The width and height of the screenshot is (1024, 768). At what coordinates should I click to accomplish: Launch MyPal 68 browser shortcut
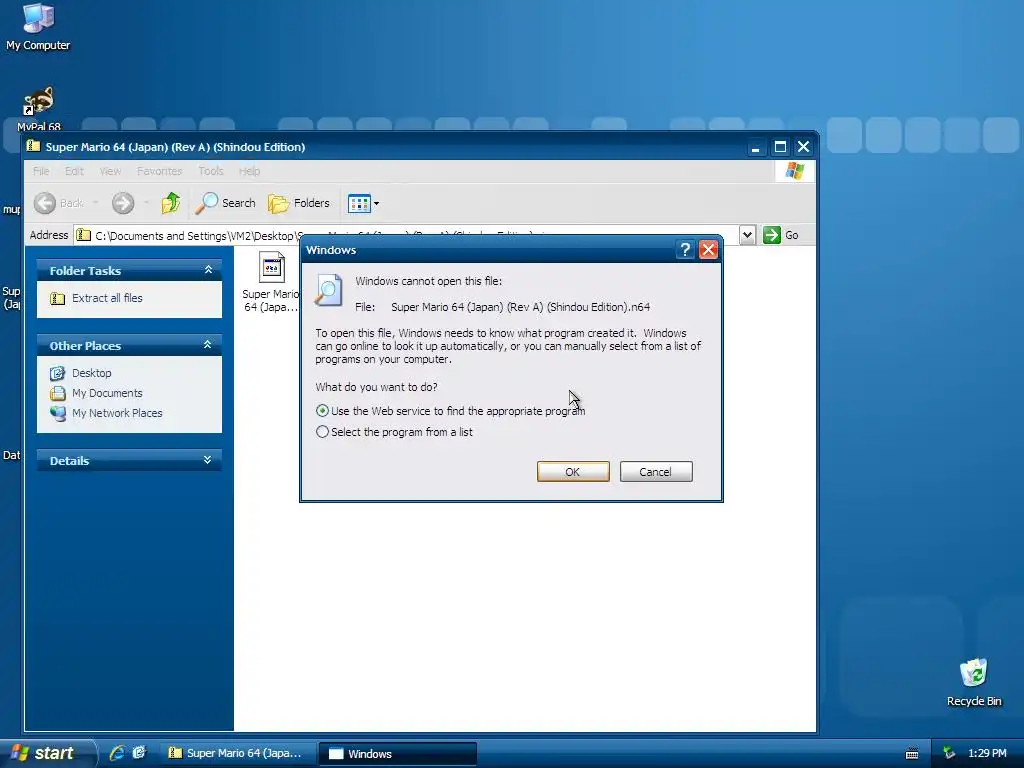pyautogui.click(x=39, y=108)
